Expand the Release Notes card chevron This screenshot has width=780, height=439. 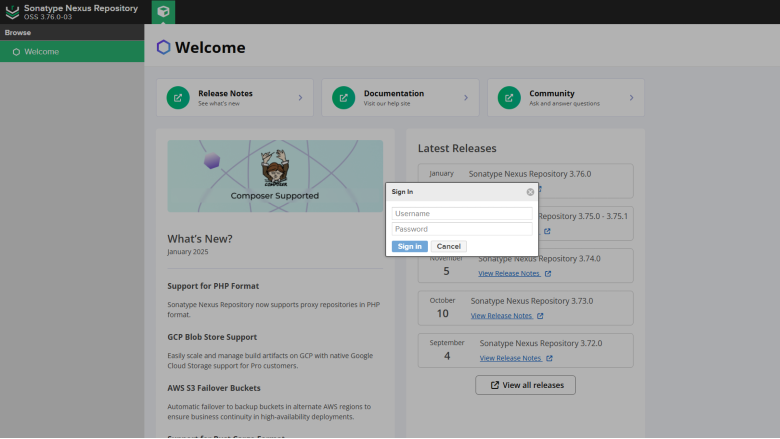coord(300,98)
